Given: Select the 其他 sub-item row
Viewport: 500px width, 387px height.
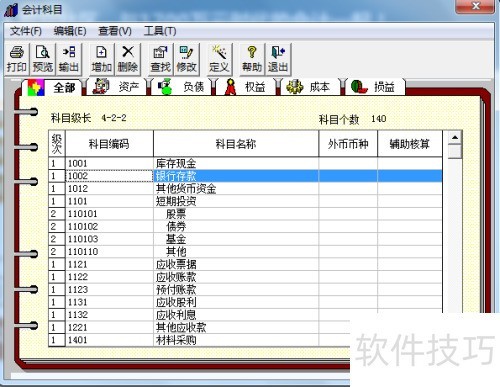Looking at the screenshot, I should 246,252.
